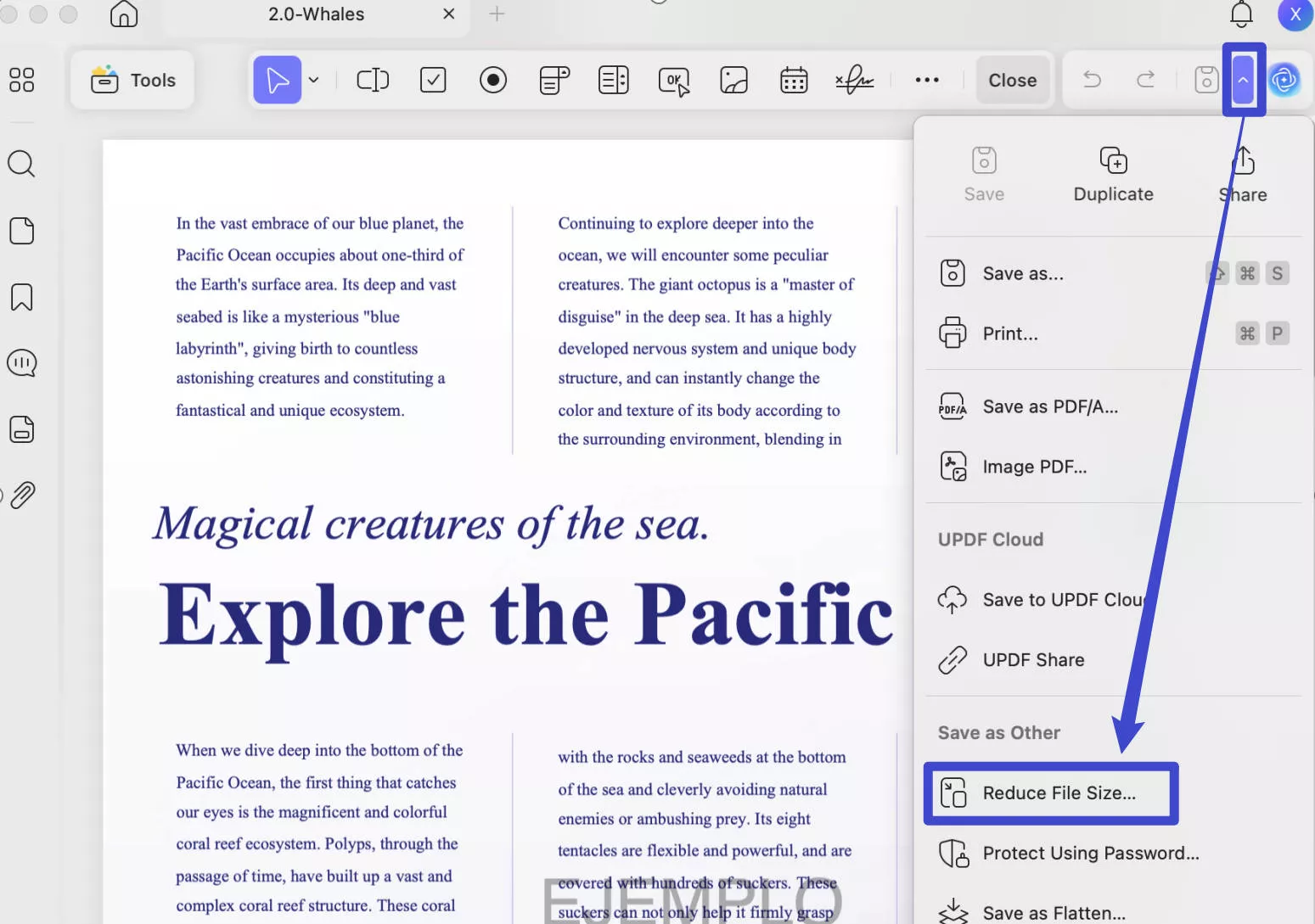Viewport: 1315px width, 924px height.
Task: Select the date field calendar tool
Action: coord(794,81)
